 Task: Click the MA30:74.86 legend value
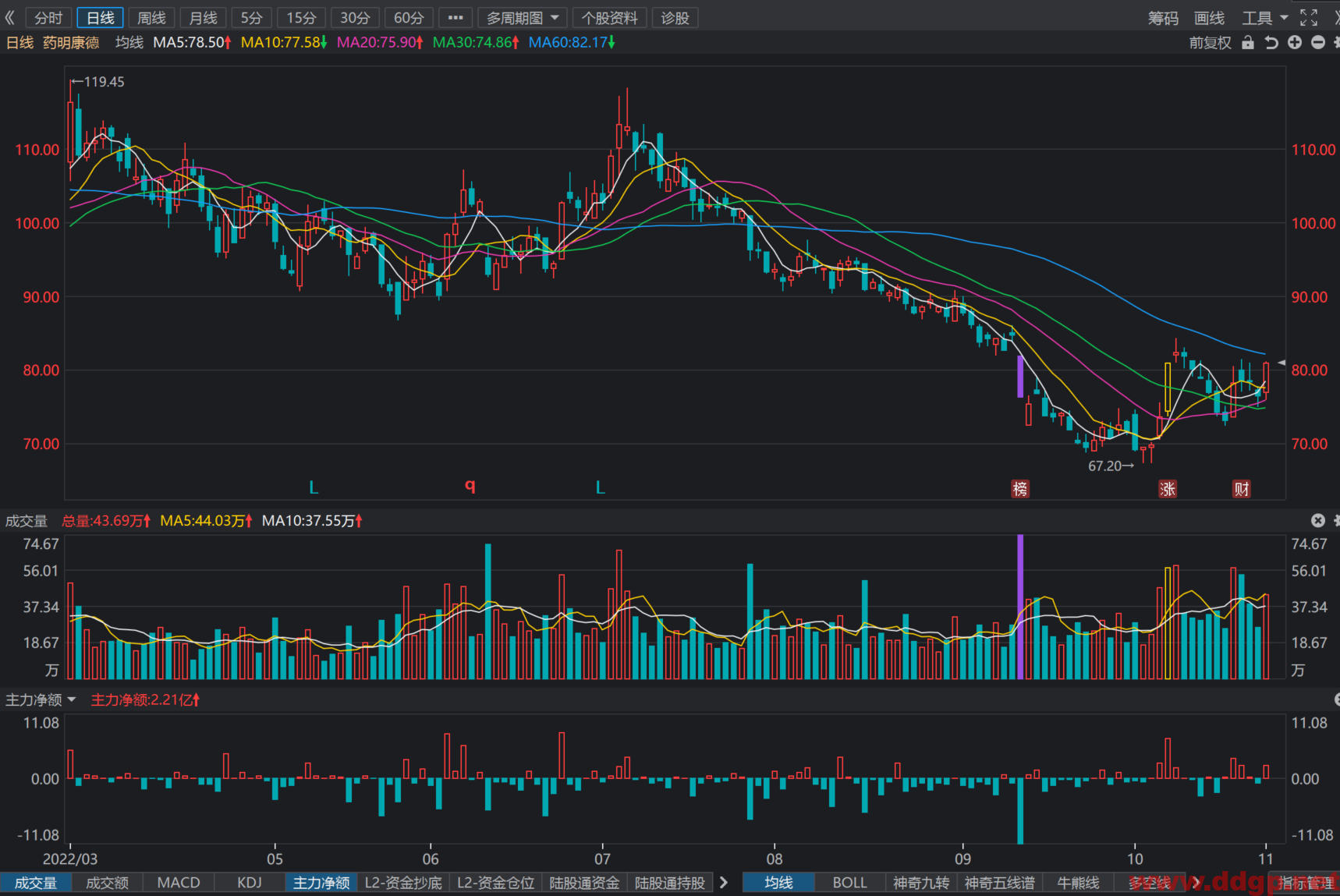tap(476, 42)
